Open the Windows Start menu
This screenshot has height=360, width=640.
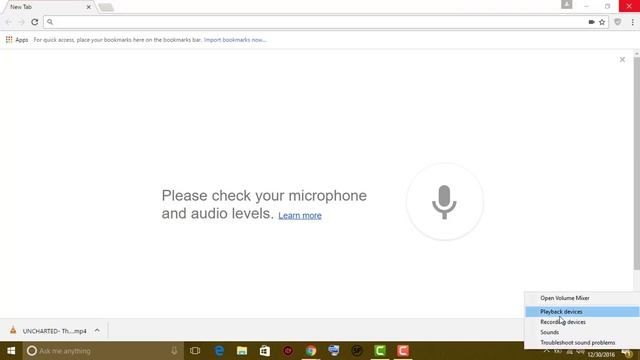(11, 351)
